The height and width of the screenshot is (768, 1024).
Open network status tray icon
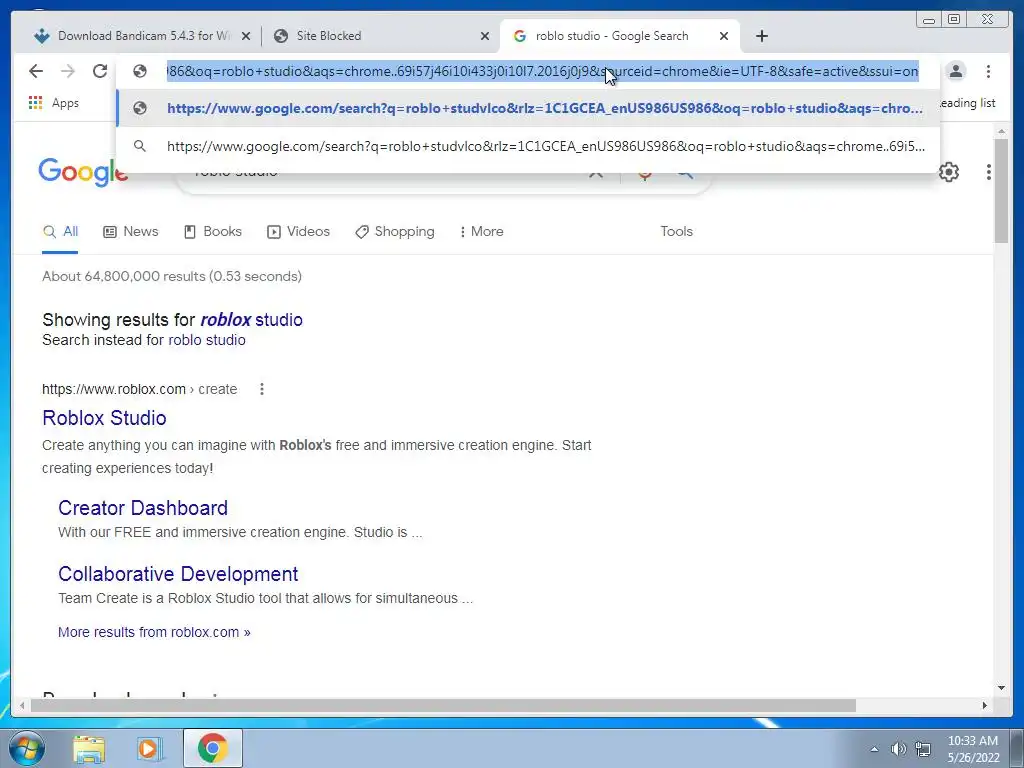(x=923, y=749)
